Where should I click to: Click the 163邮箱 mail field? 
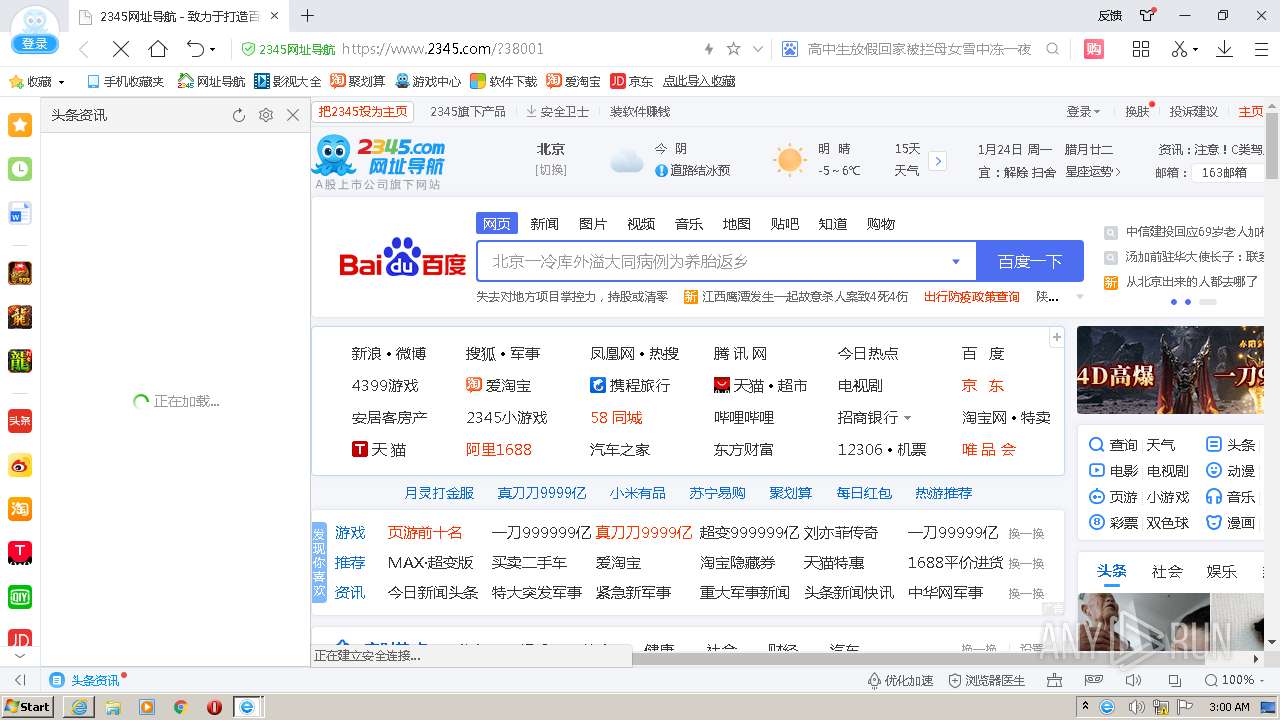[x=1228, y=172]
